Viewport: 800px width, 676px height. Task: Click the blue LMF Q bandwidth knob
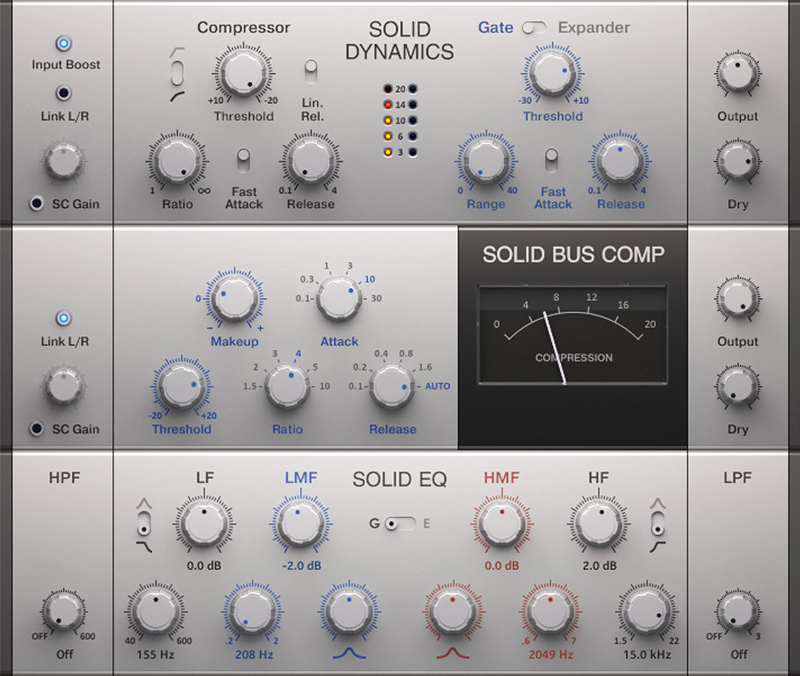(x=348, y=611)
